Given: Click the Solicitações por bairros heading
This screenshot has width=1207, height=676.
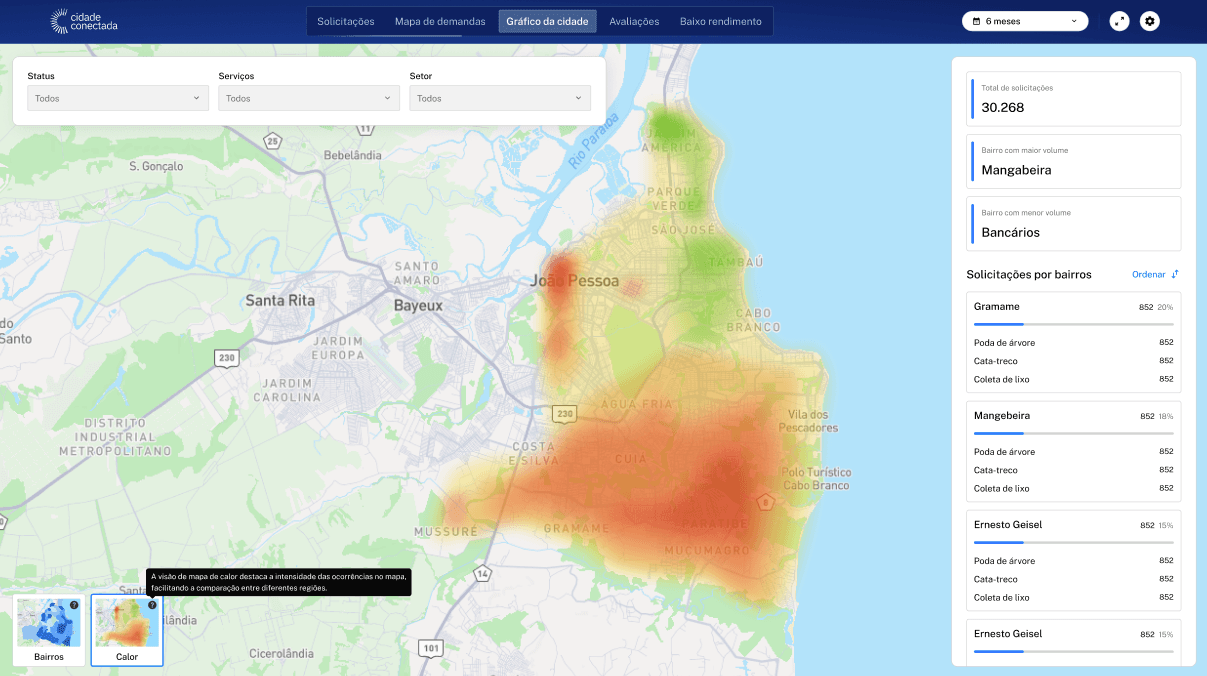Looking at the screenshot, I should coord(1029,274).
